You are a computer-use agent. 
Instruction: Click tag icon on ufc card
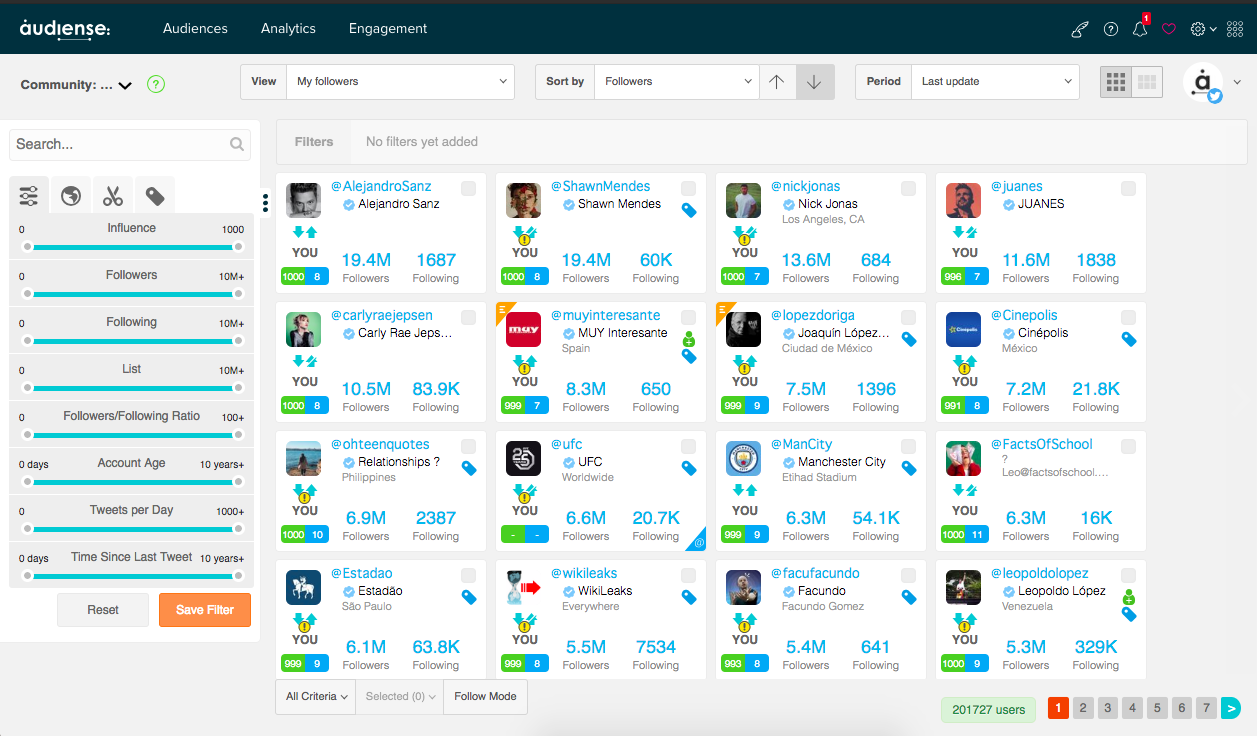[x=689, y=468]
